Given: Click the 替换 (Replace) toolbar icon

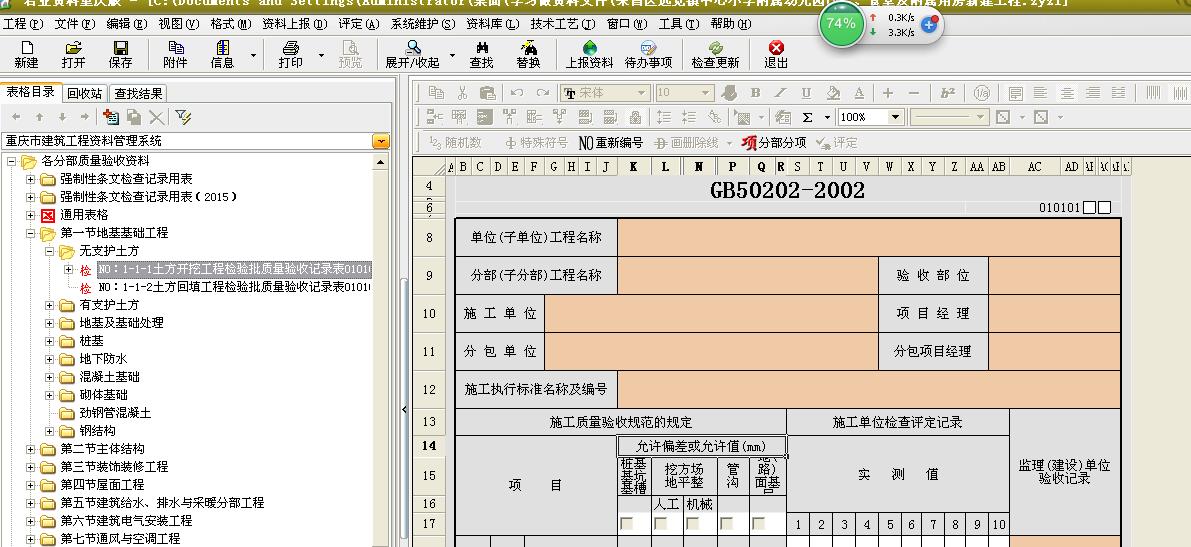Looking at the screenshot, I should (x=528, y=54).
